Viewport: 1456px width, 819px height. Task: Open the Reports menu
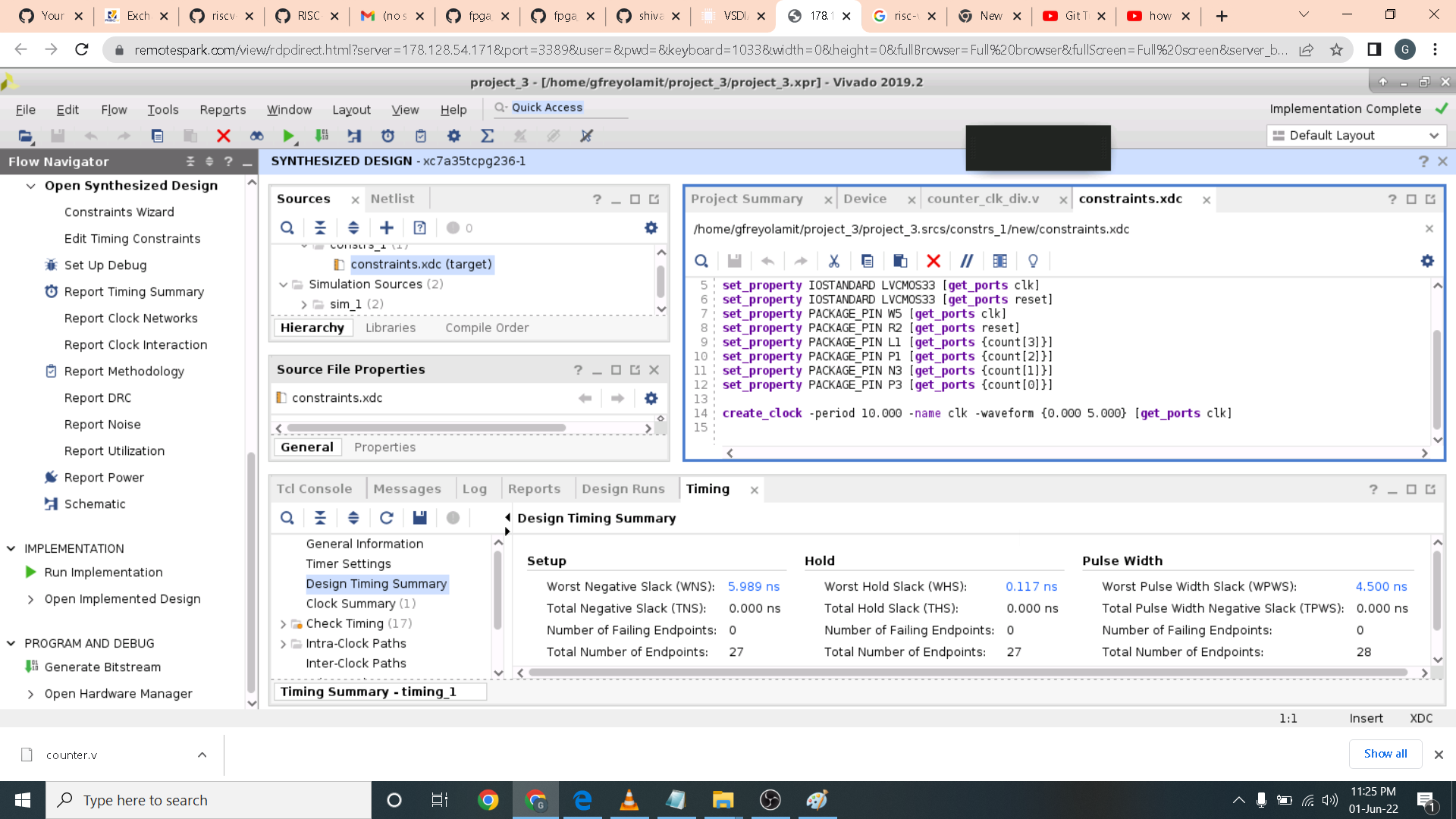pyautogui.click(x=222, y=109)
